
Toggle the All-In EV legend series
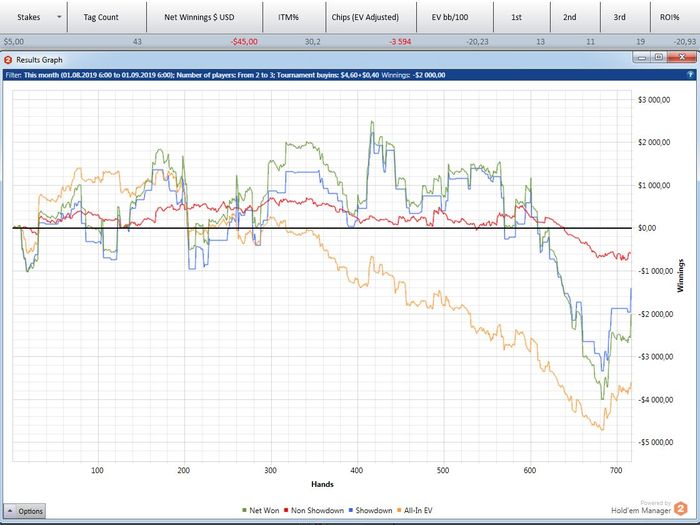[x=414, y=510]
